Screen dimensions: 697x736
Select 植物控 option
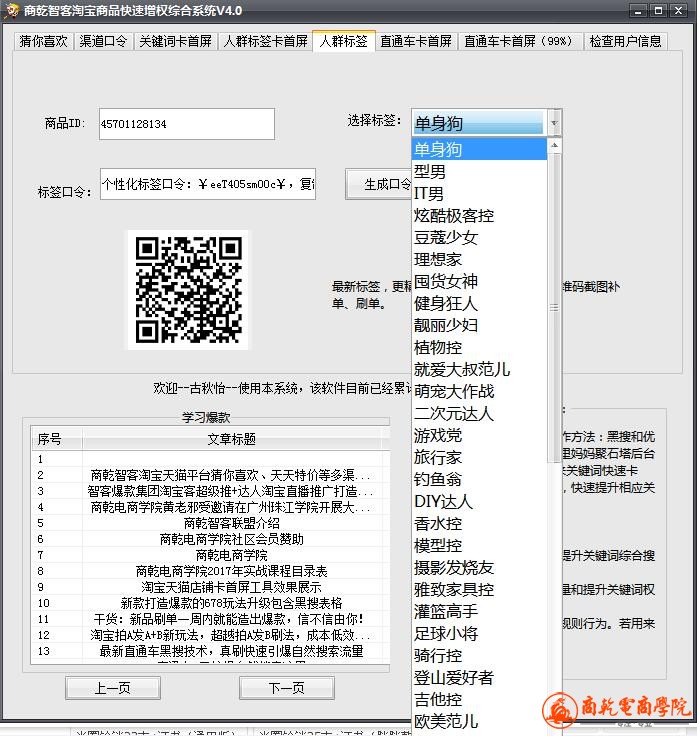click(x=479, y=347)
